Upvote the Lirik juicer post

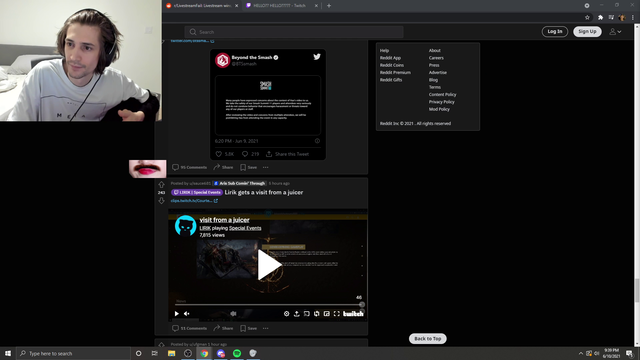[162, 185]
